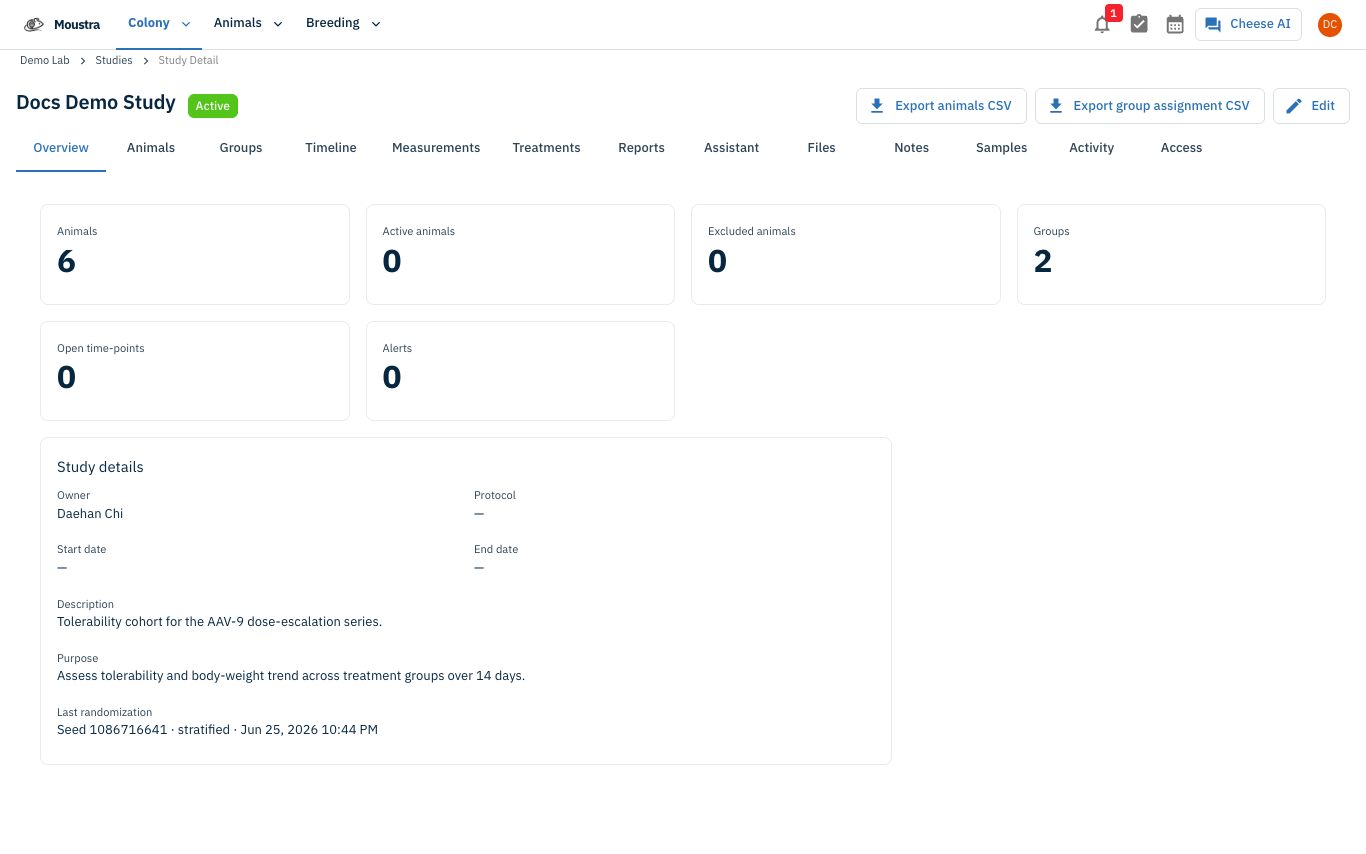Click the pencil icon on Edit
The width and height of the screenshot is (1366, 854).
(x=1294, y=106)
